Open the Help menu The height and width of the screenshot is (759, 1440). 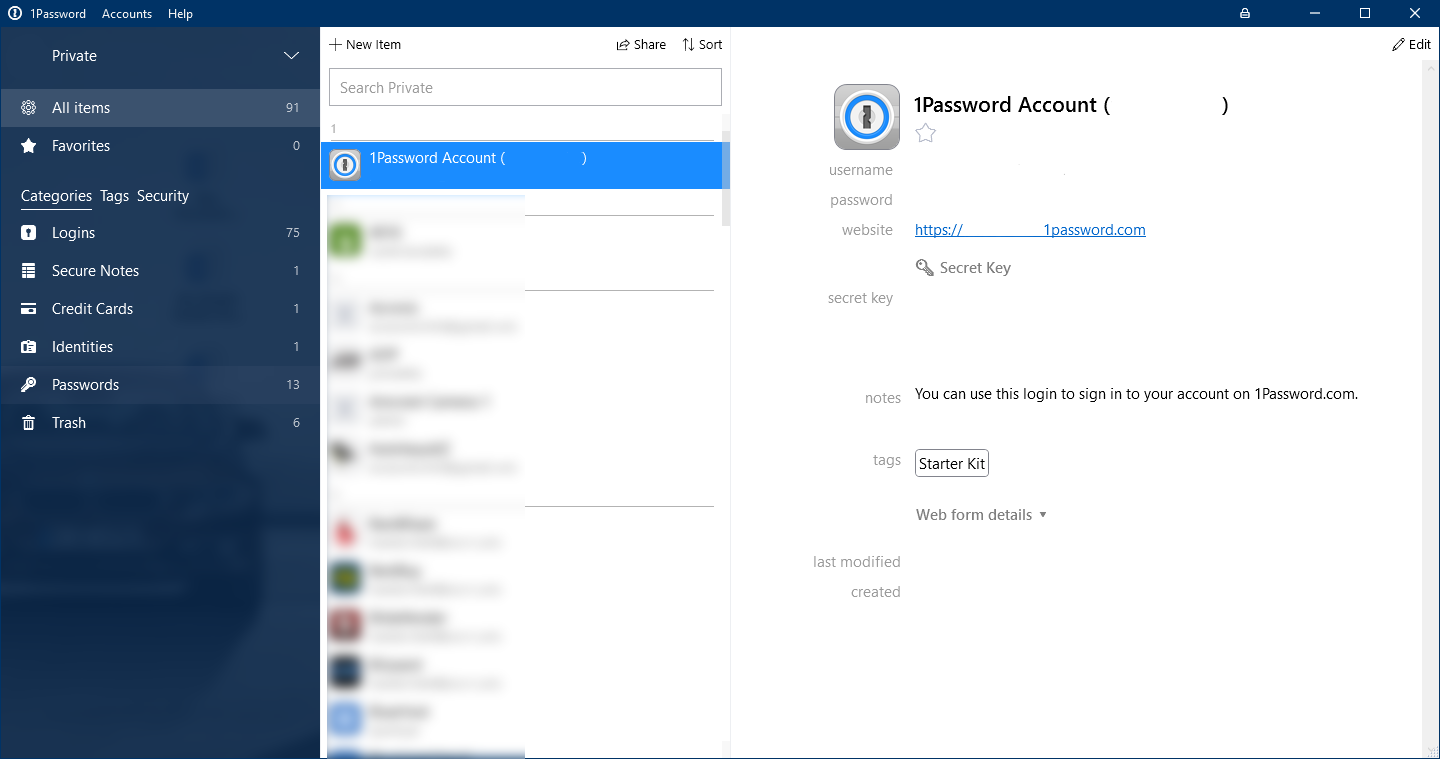180,14
